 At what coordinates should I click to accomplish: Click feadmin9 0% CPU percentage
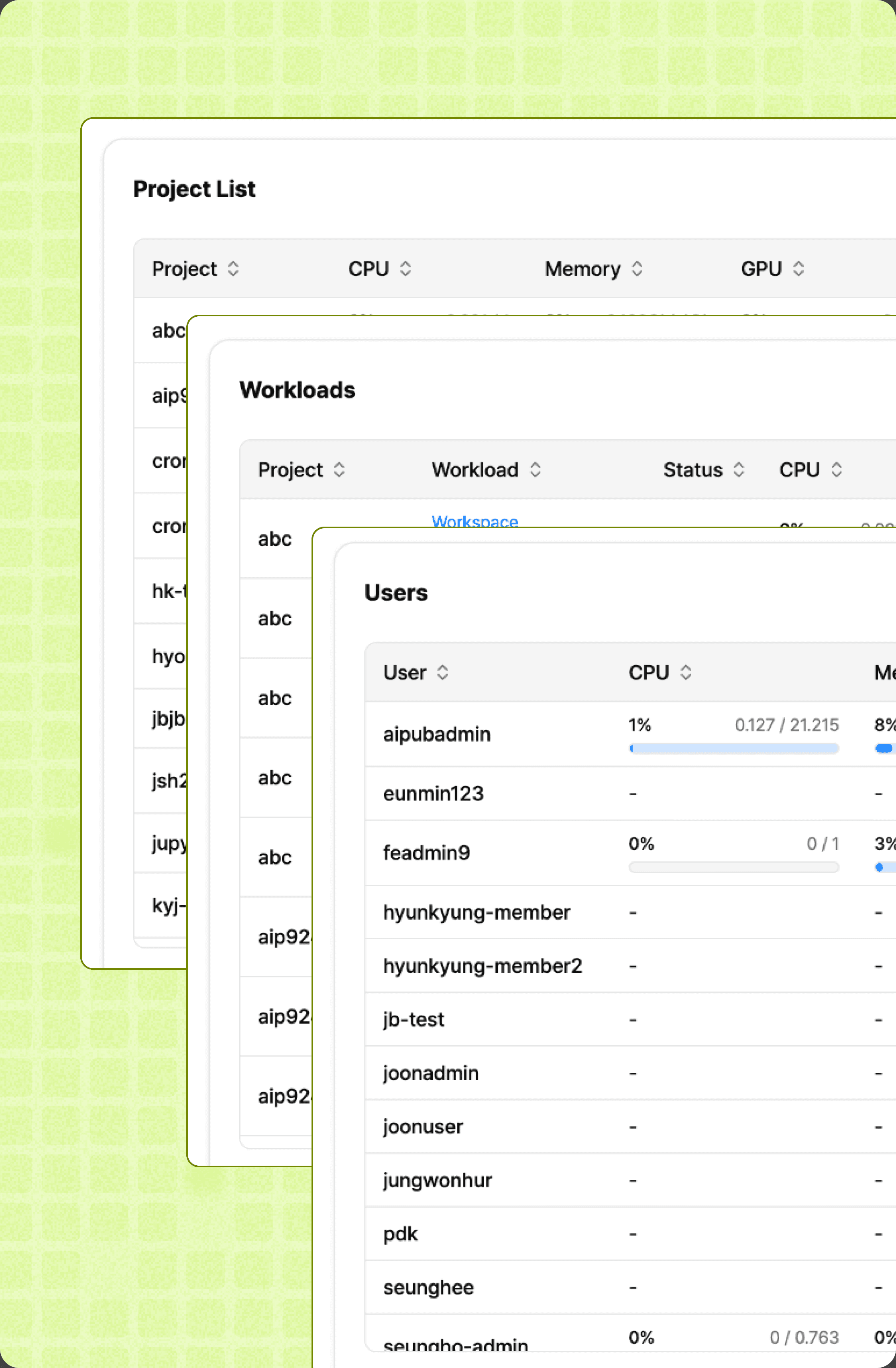coord(641,843)
